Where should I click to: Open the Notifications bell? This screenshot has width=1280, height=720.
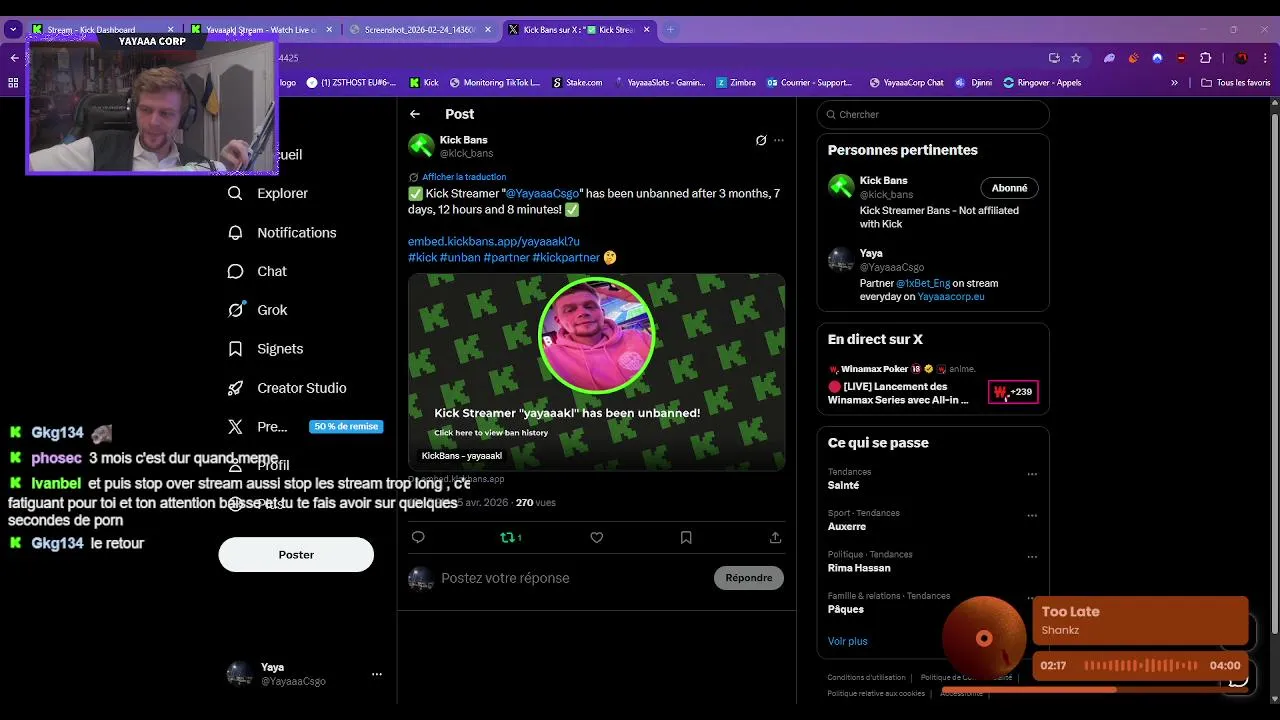[282, 232]
